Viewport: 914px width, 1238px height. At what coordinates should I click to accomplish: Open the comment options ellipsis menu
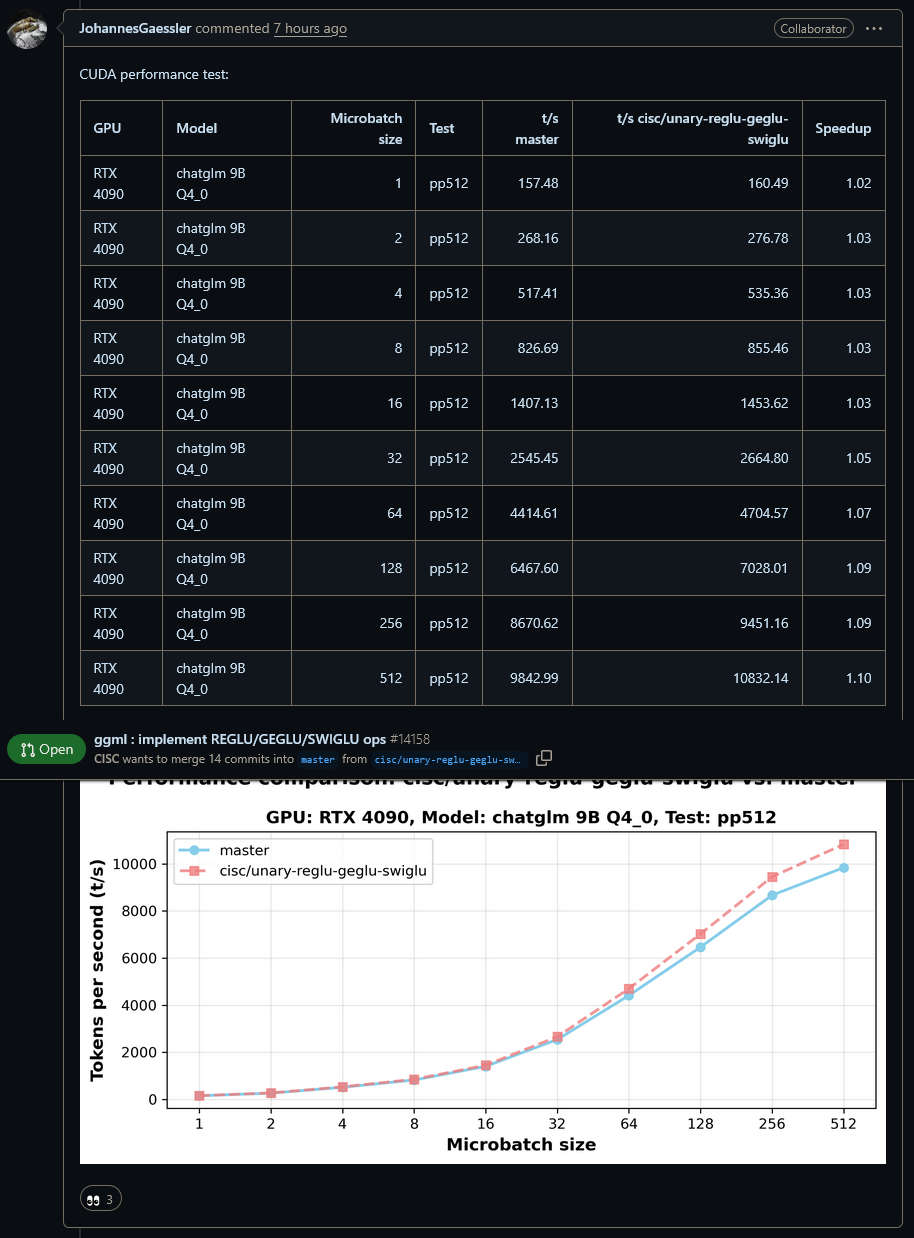pyautogui.click(x=874, y=29)
